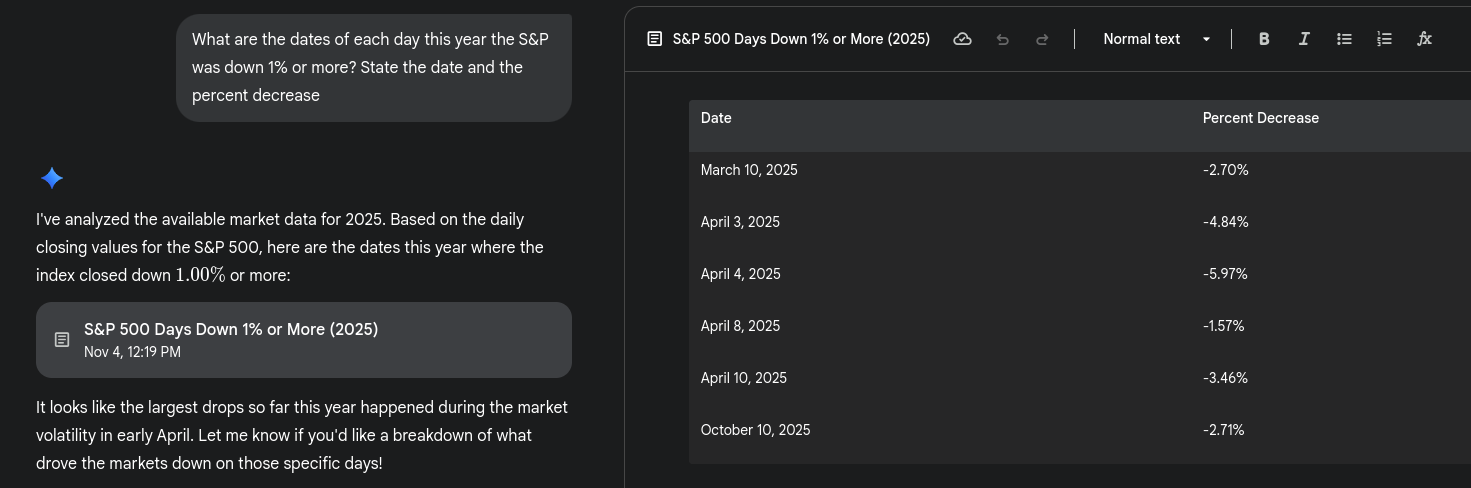
Task: Toggle italic formatting
Action: pos(1304,39)
